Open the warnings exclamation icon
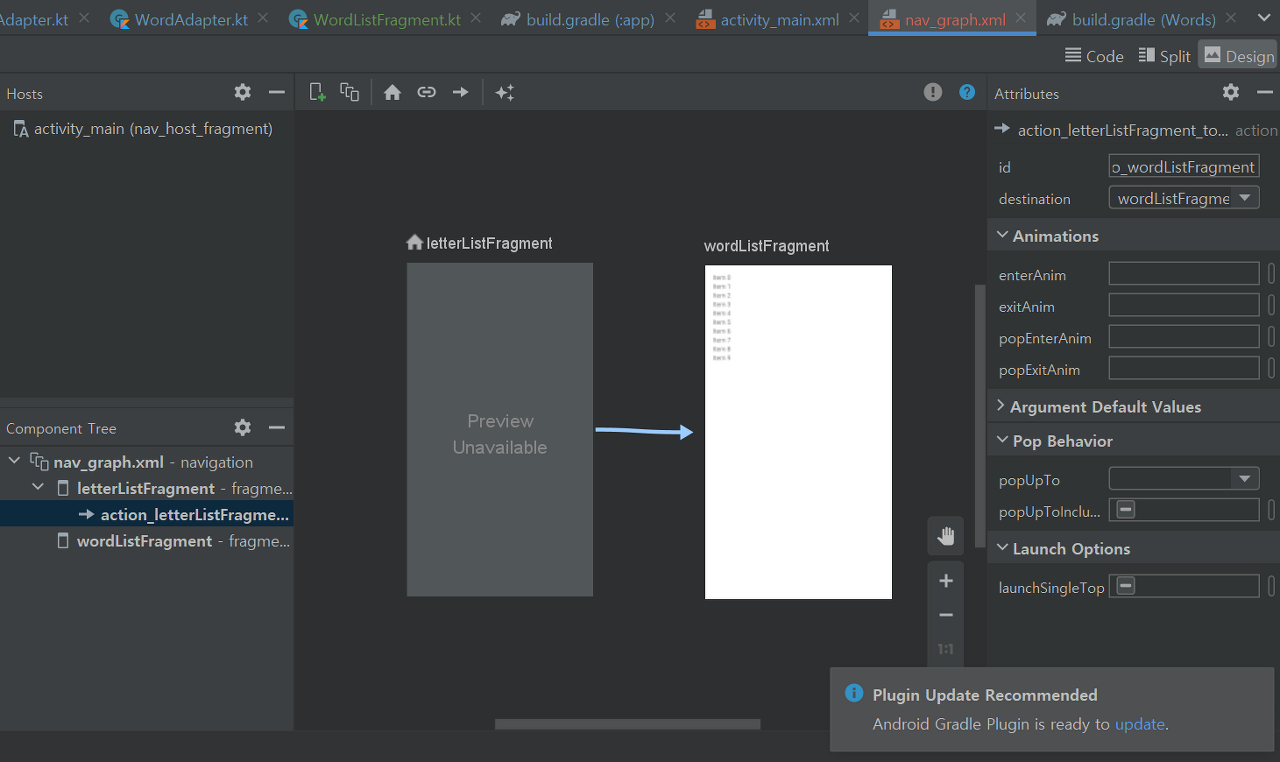The image size is (1280, 762). (933, 92)
